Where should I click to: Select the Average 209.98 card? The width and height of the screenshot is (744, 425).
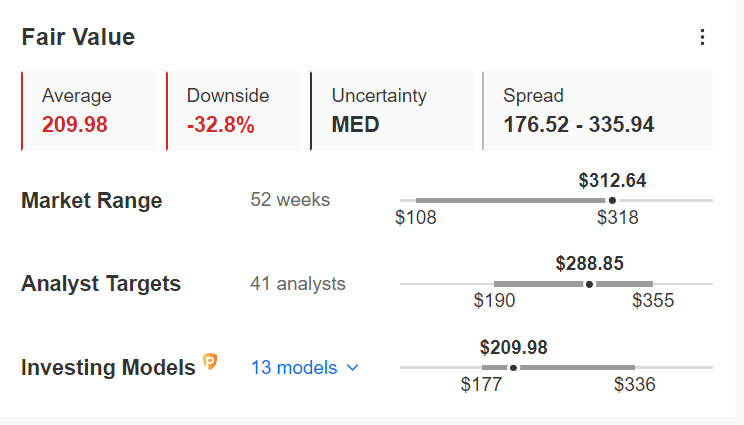pos(90,111)
